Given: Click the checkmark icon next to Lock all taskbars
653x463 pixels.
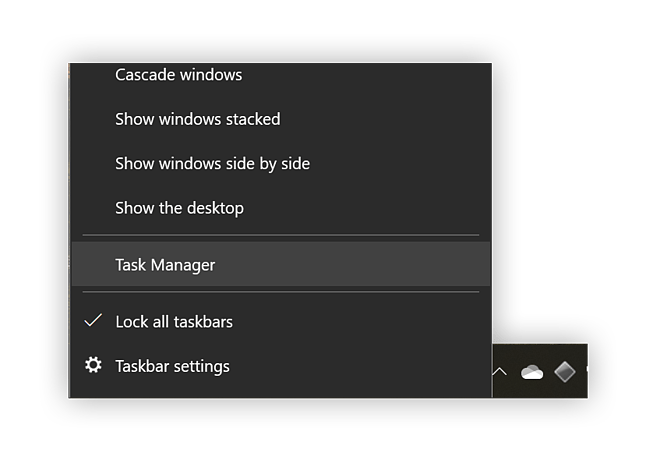Looking at the screenshot, I should pos(93,322).
